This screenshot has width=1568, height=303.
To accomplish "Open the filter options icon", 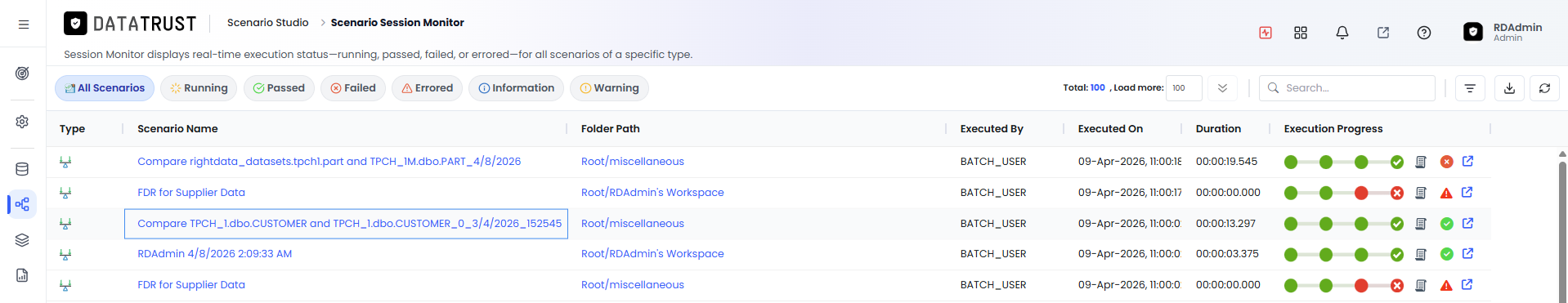I will click(x=1470, y=88).
